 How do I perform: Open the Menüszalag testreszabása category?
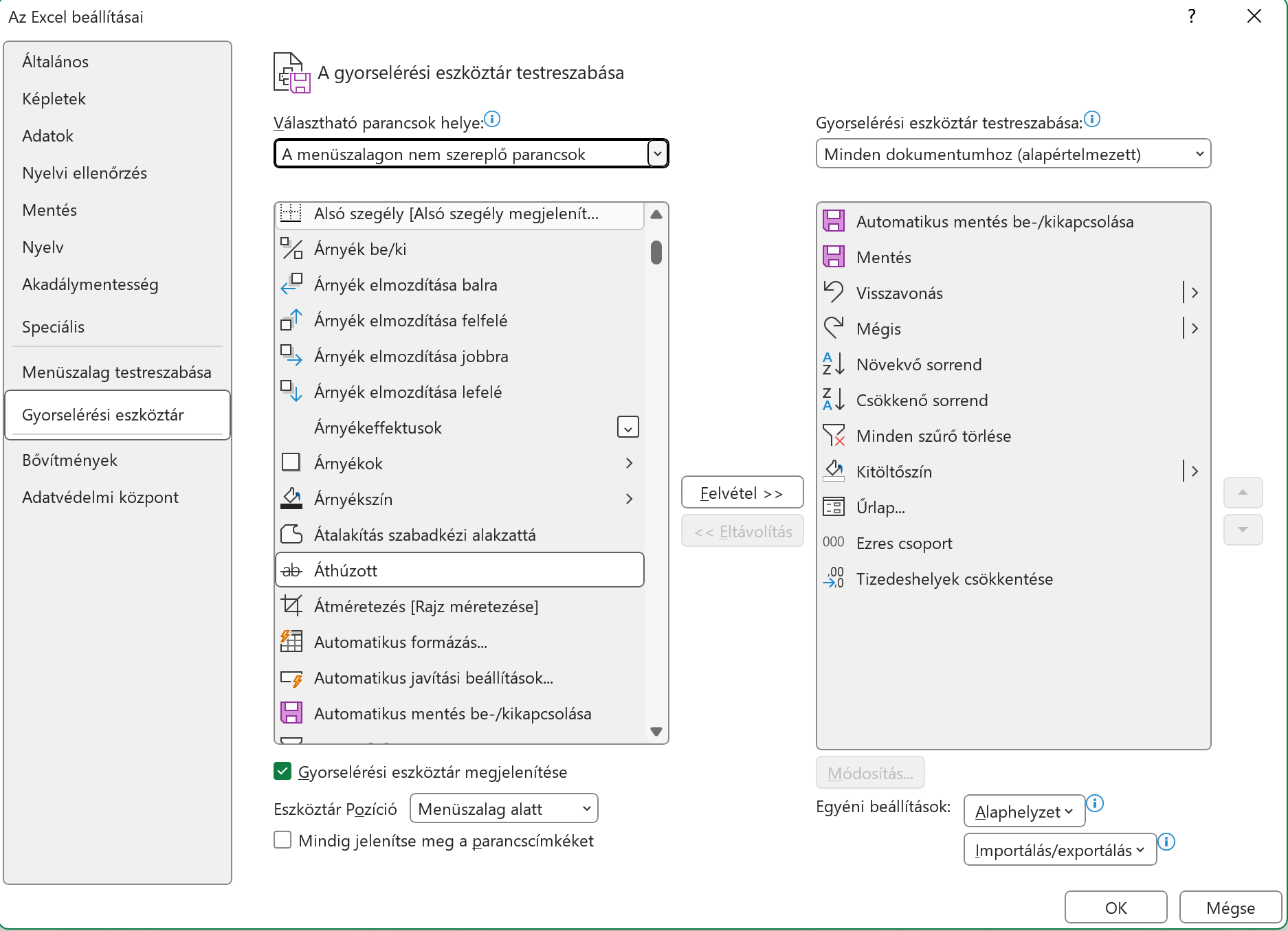(x=117, y=372)
